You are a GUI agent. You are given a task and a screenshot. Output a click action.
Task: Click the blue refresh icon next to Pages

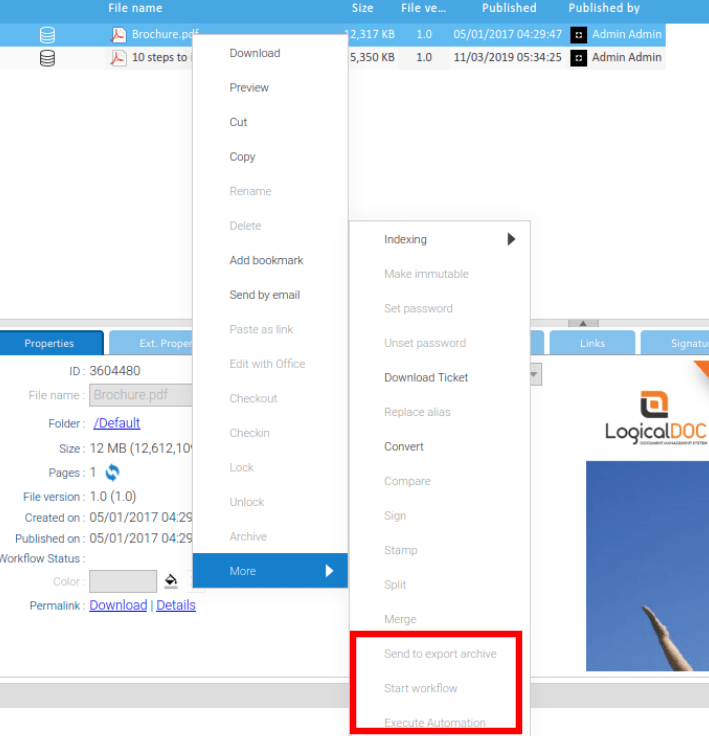113,472
